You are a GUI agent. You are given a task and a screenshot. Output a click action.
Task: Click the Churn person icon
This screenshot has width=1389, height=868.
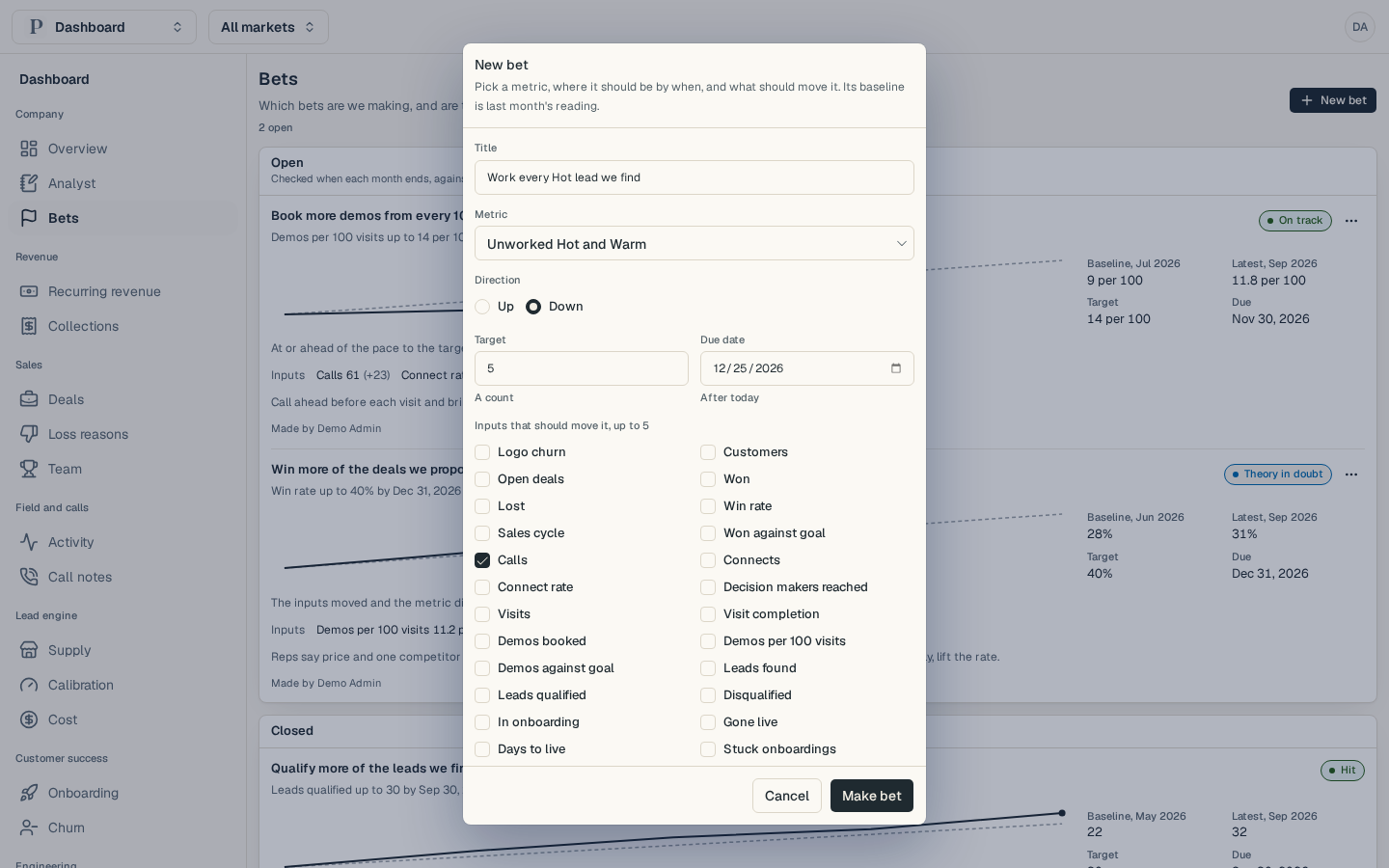(x=29, y=827)
